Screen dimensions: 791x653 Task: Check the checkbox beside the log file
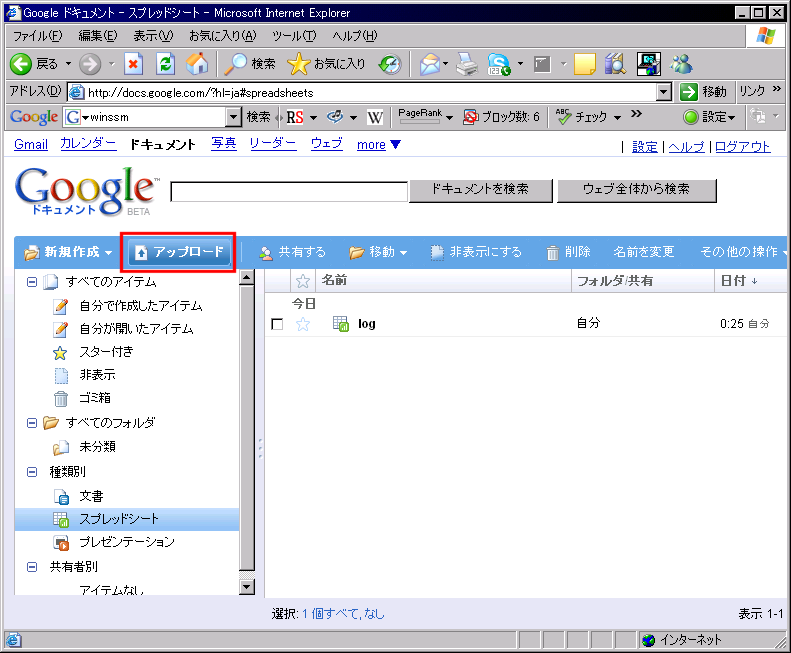click(x=278, y=324)
